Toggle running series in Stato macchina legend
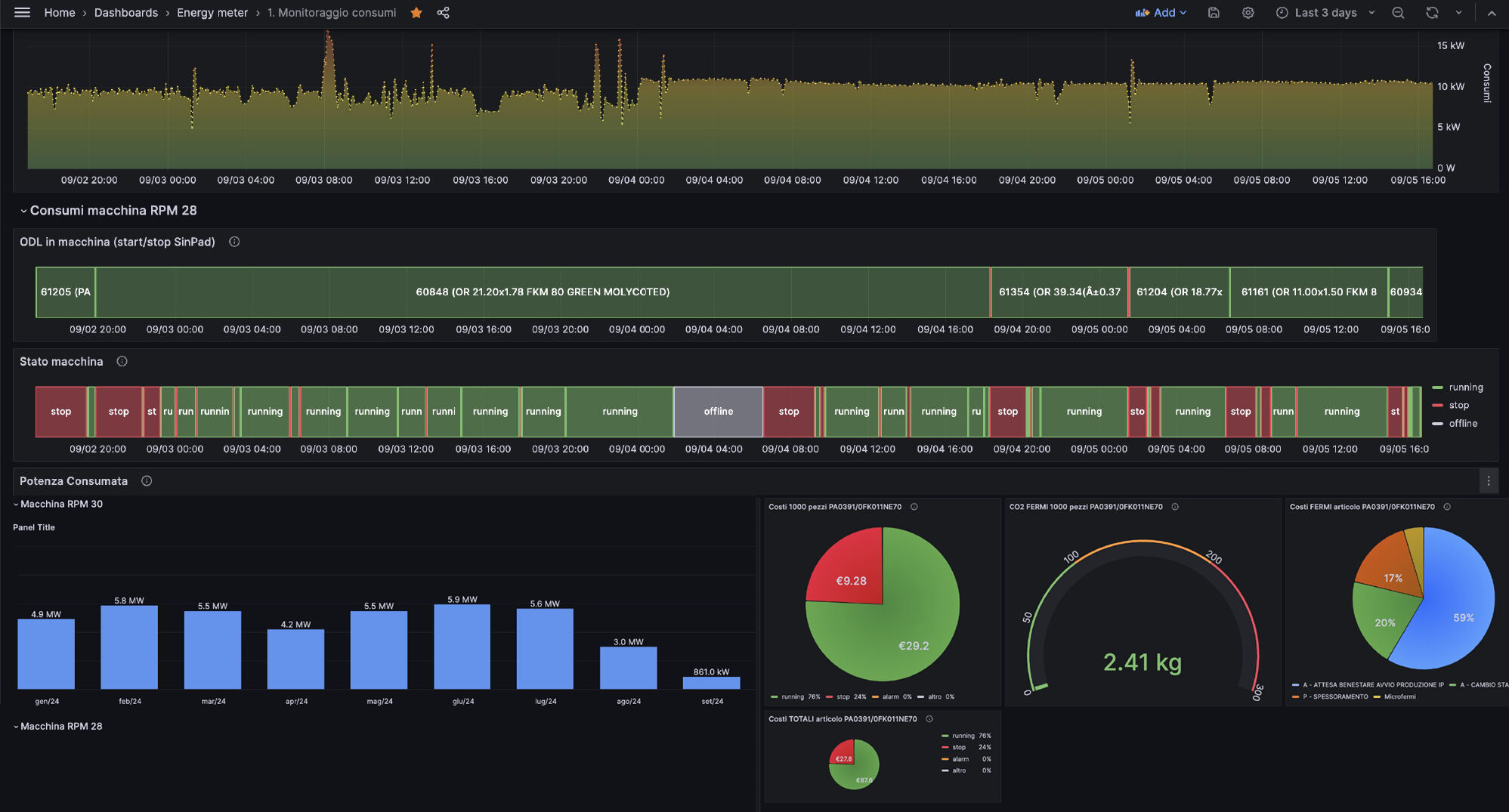1509x812 pixels. point(1465,387)
